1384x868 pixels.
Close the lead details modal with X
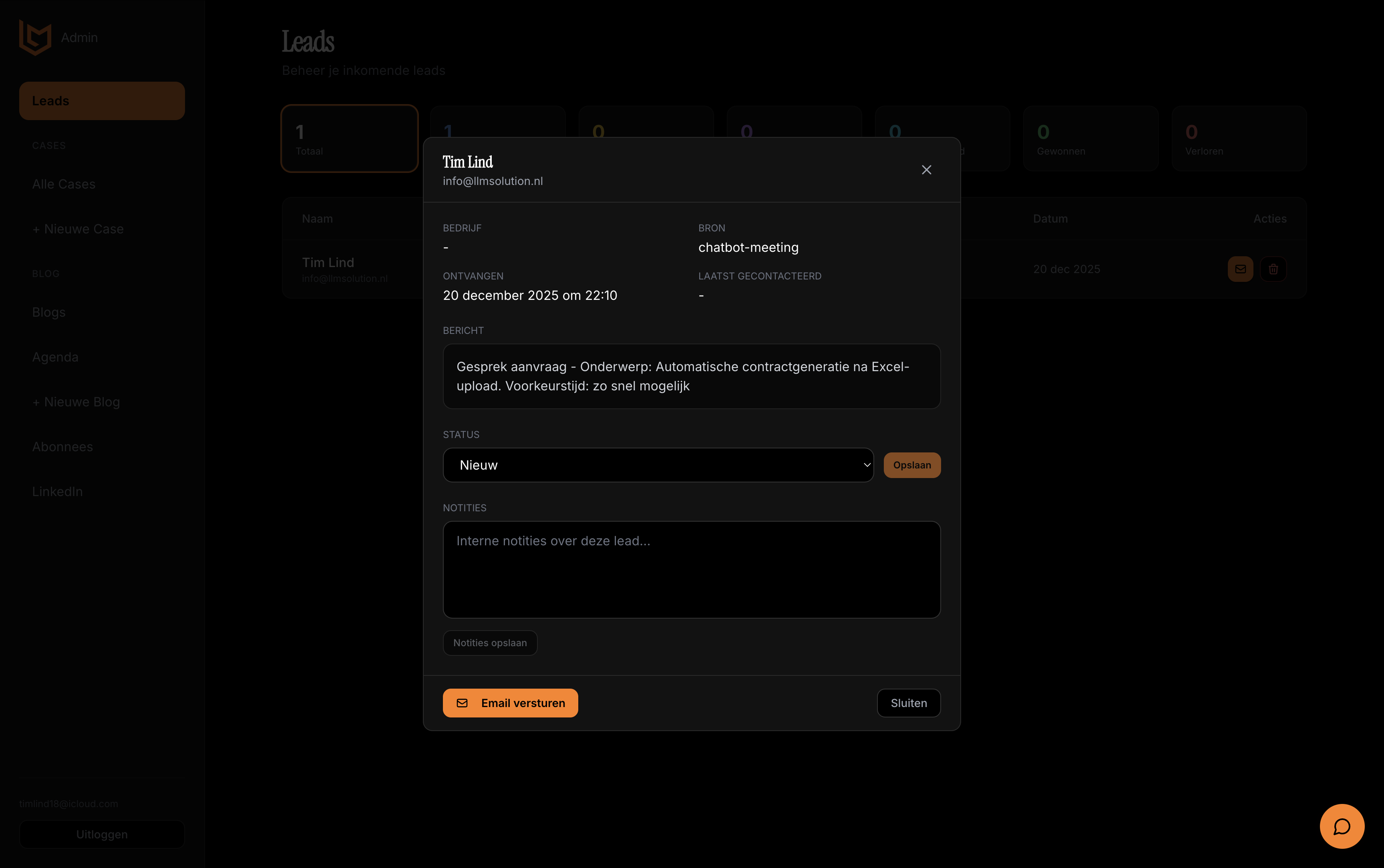point(926,170)
